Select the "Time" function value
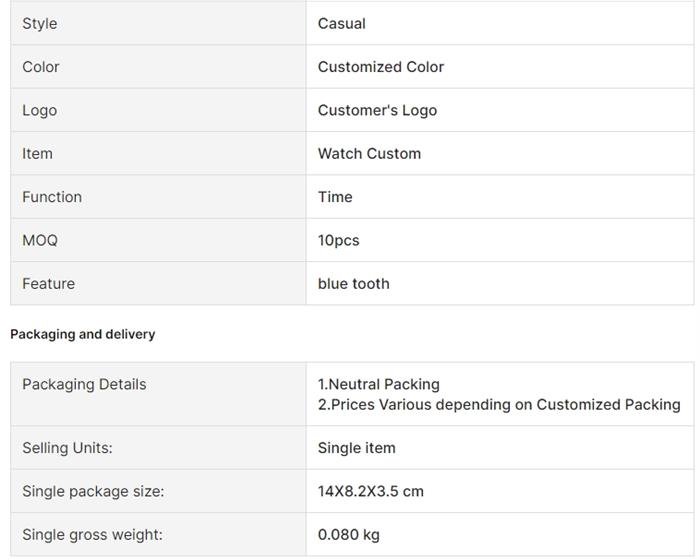This screenshot has width=700, height=560. (x=335, y=197)
